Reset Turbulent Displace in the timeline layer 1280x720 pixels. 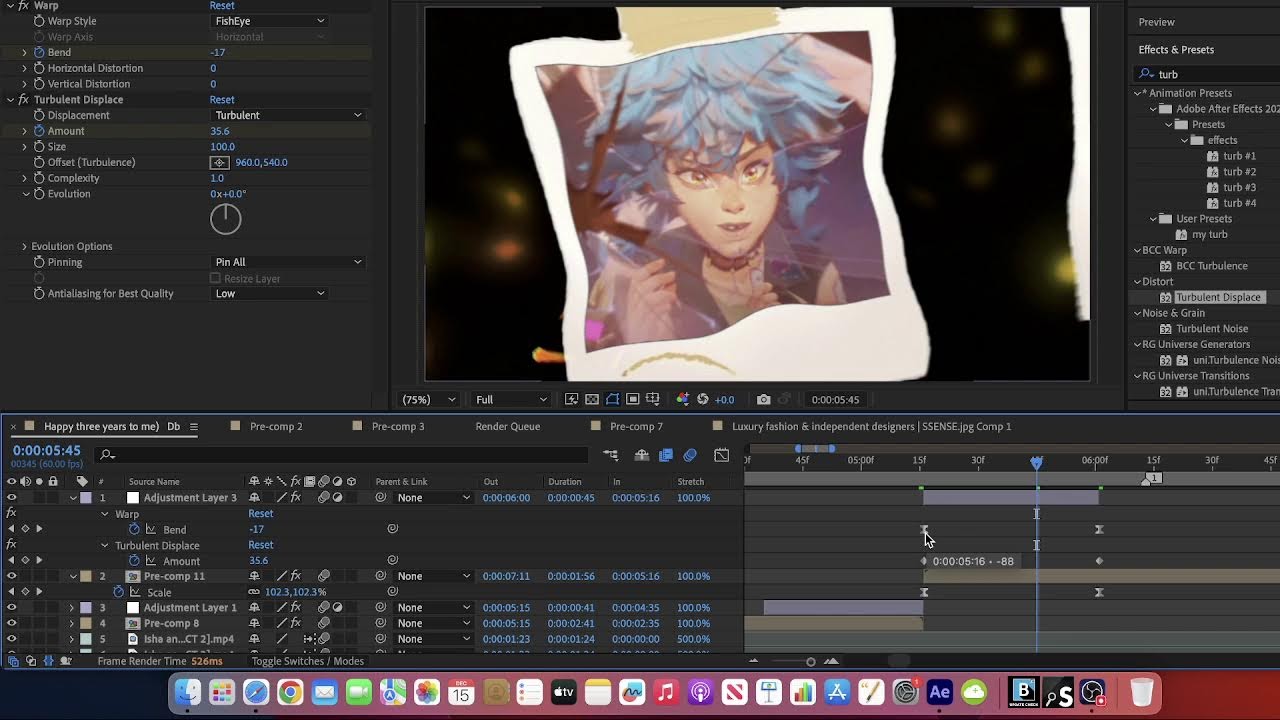pos(261,545)
